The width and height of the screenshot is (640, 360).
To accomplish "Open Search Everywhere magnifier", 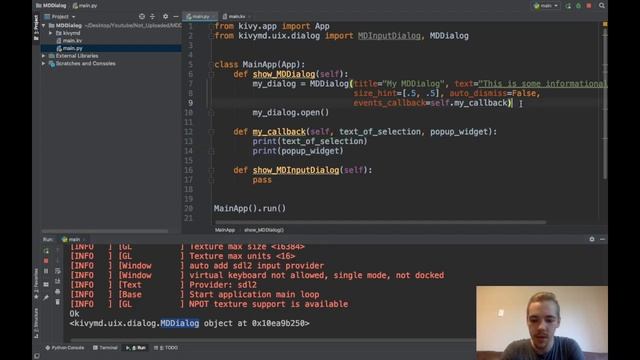I will pos(602,6).
